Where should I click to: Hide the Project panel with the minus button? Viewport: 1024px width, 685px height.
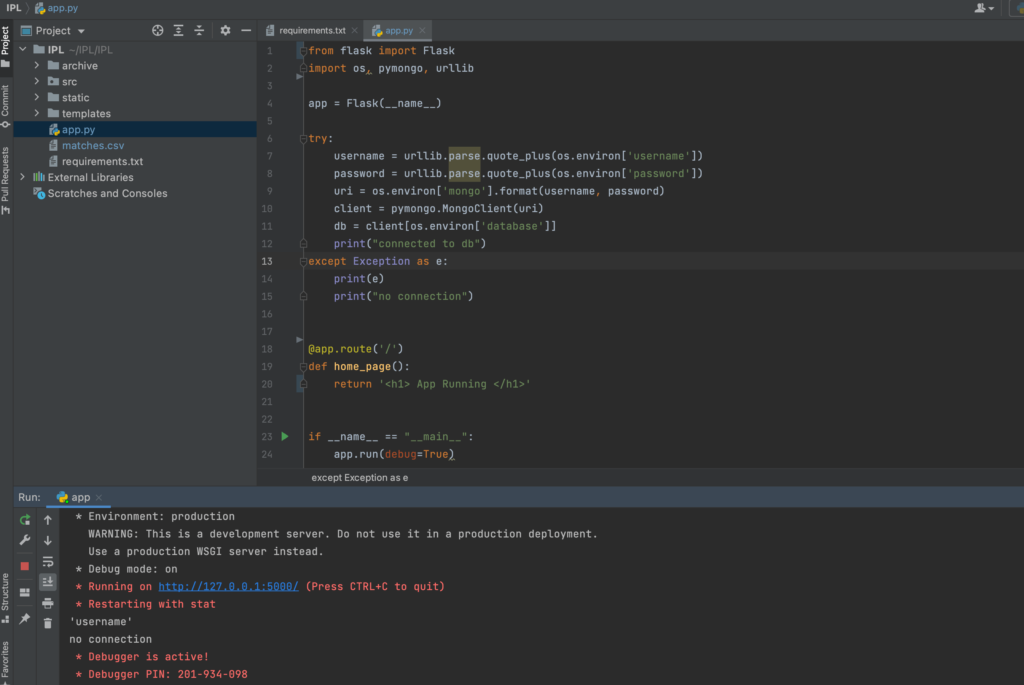[x=246, y=31]
